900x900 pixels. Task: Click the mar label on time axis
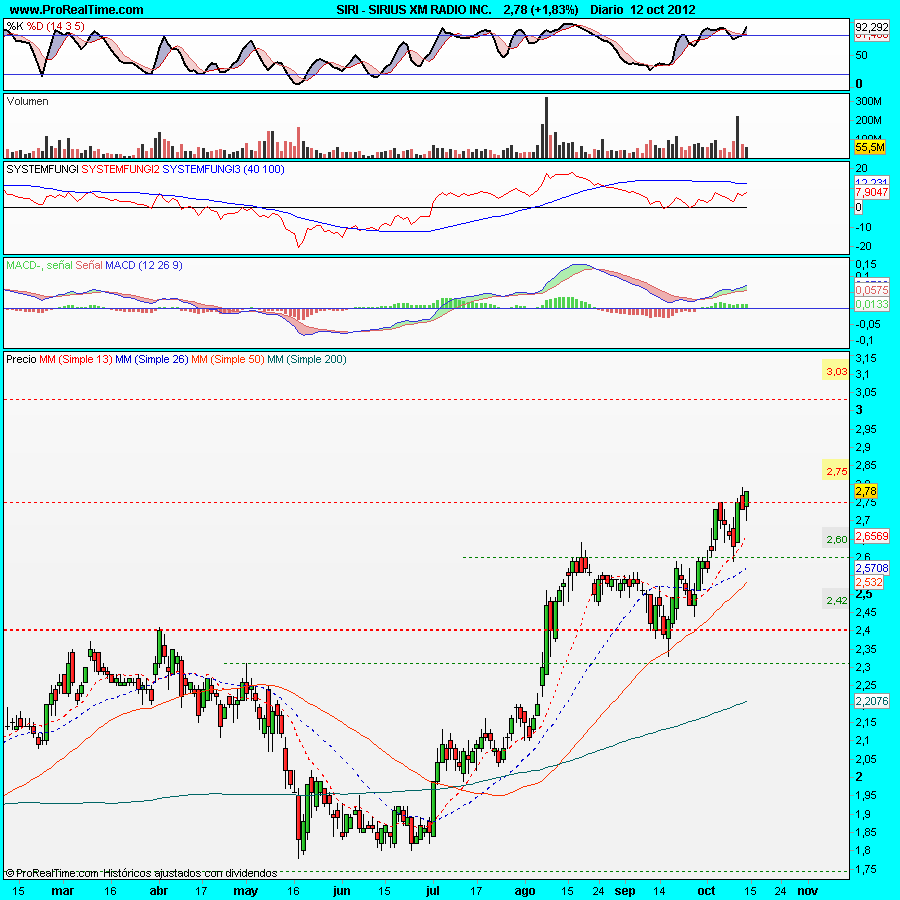[63, 891]
